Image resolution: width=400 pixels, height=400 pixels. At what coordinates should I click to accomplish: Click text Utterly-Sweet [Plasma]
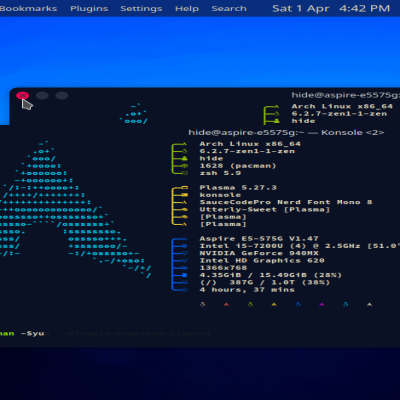click(265, 210)
